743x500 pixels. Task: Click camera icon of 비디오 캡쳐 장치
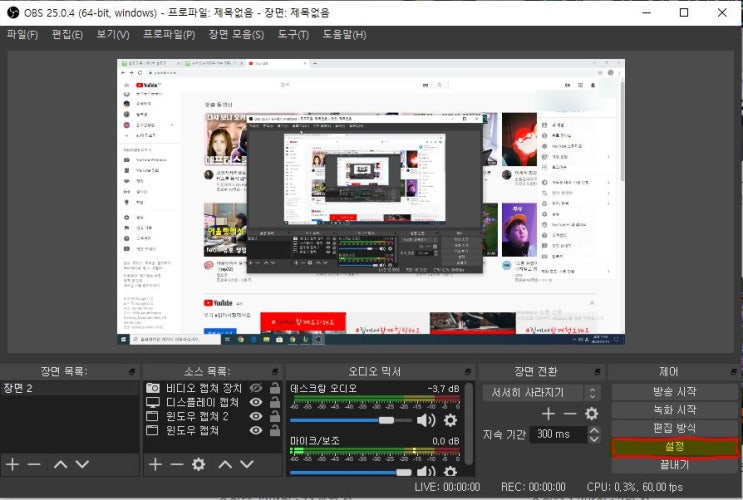point(153,388)
